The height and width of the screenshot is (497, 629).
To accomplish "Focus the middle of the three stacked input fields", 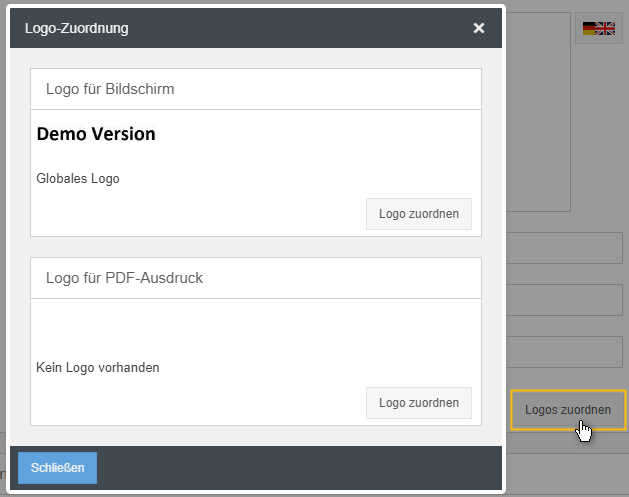I will coord(565,299).
